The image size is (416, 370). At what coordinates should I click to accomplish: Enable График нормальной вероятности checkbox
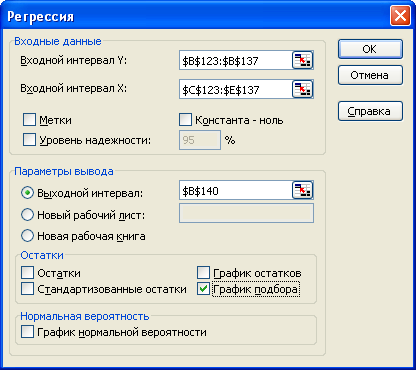[27, 332]
